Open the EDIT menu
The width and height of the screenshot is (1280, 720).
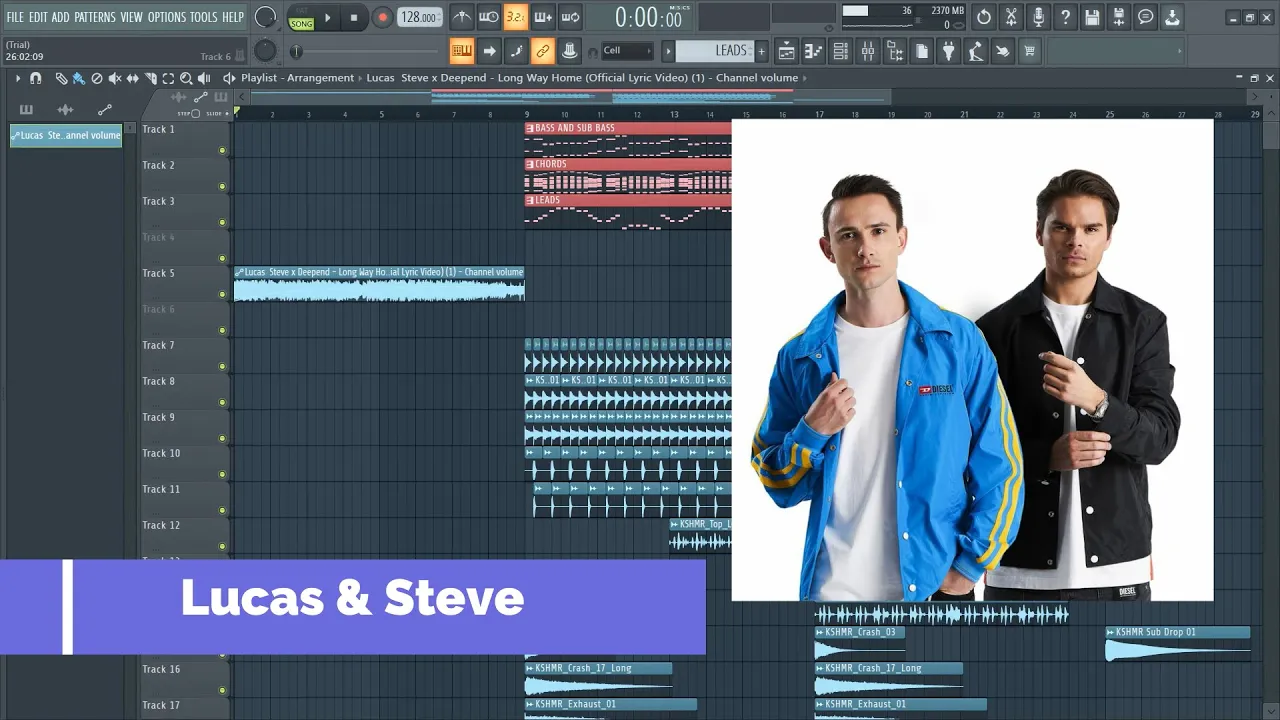tap(38, 17)
